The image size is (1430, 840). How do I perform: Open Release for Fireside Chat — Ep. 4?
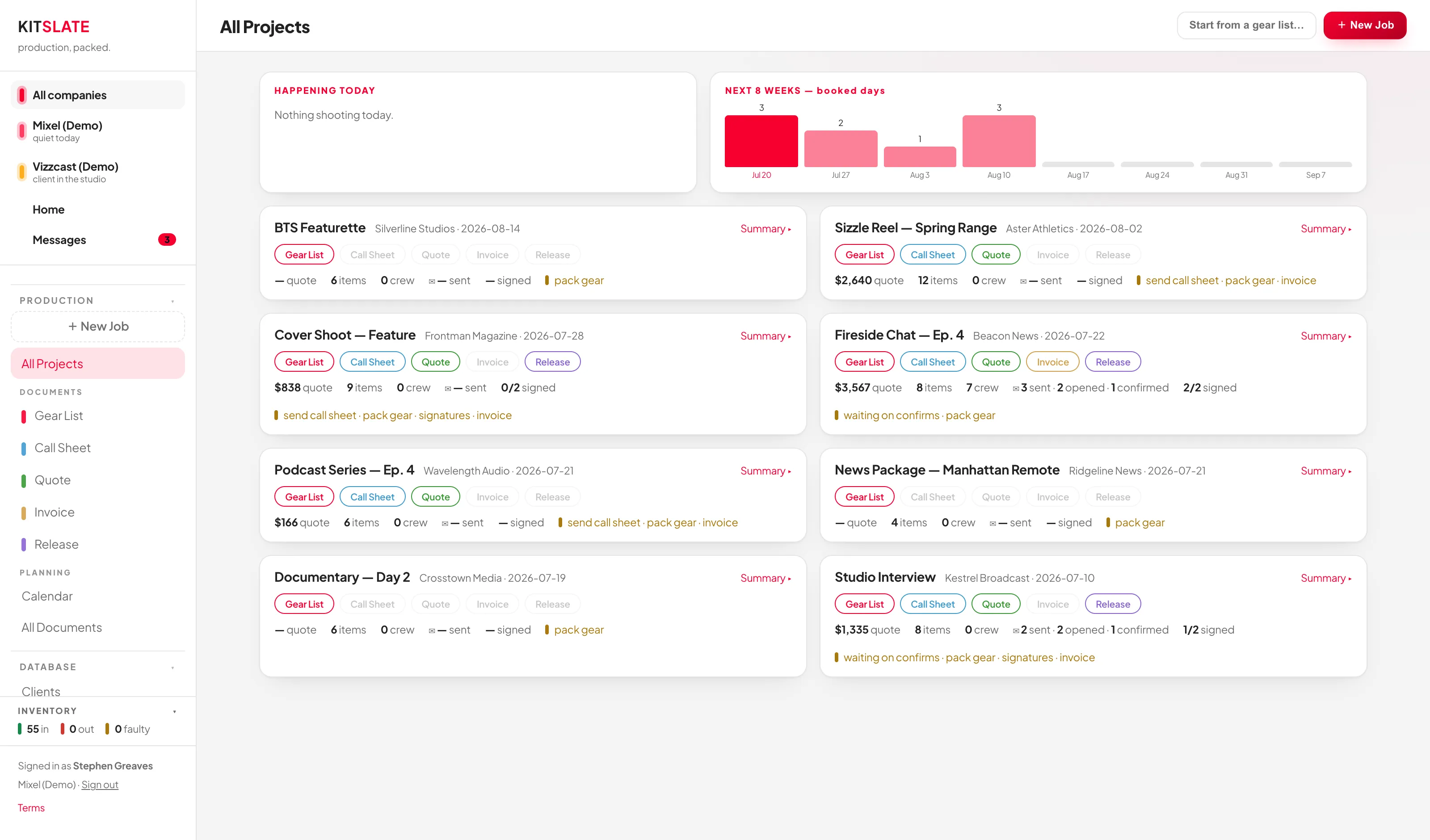1113,362
